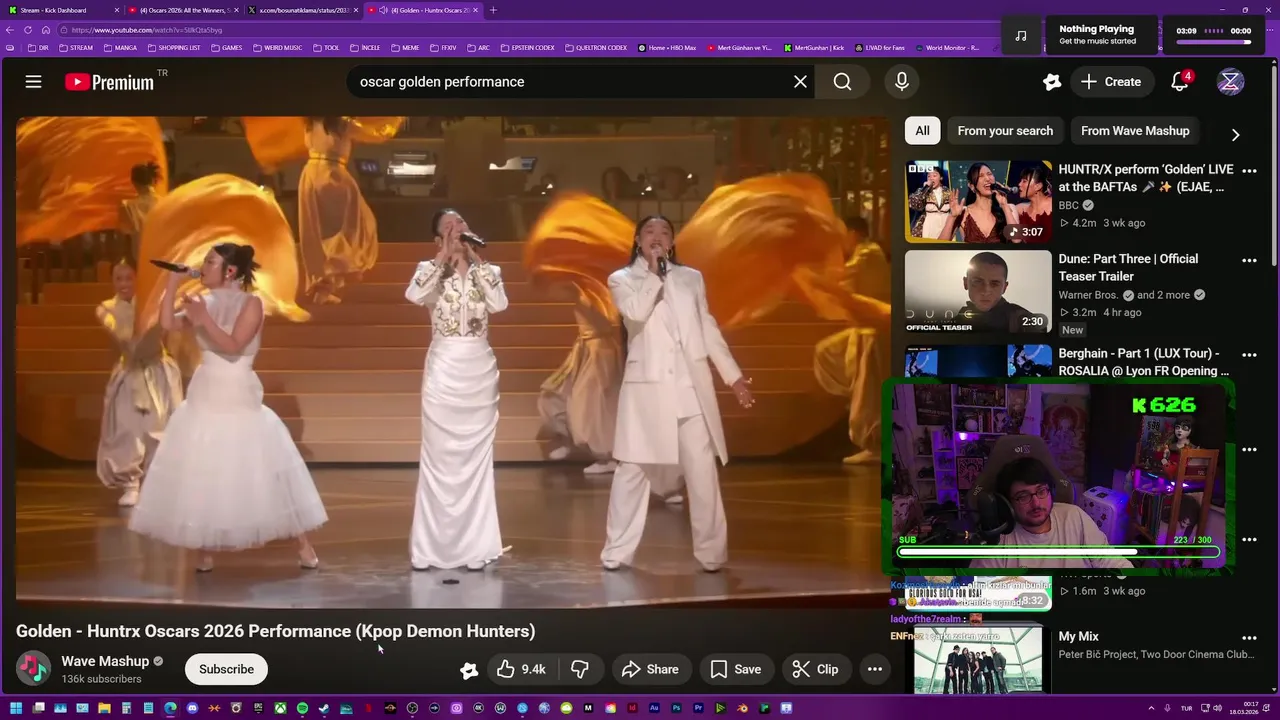The height and width of the screenshot is (720, 1280).
Task: Open Xbox app from taskbar
Action: pyautogui.click(x=280, y=708)
